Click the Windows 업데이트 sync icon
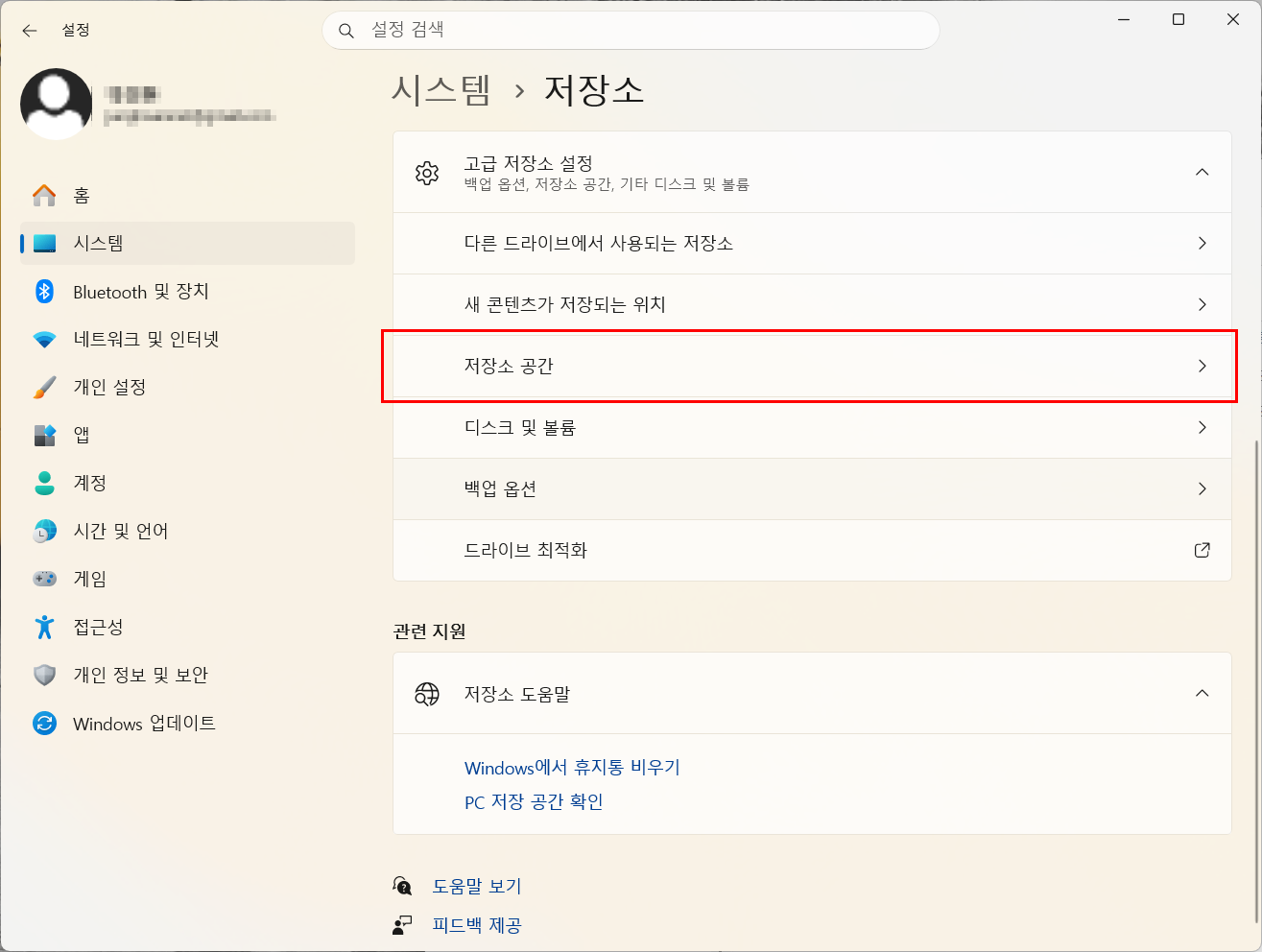 coord(44,724)
